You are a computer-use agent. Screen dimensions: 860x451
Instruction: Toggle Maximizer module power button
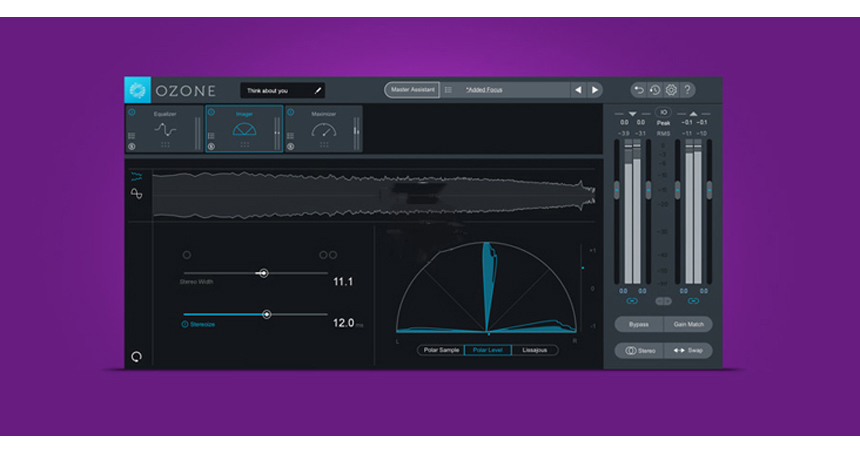pyautogui.click(x=291, y=112)
